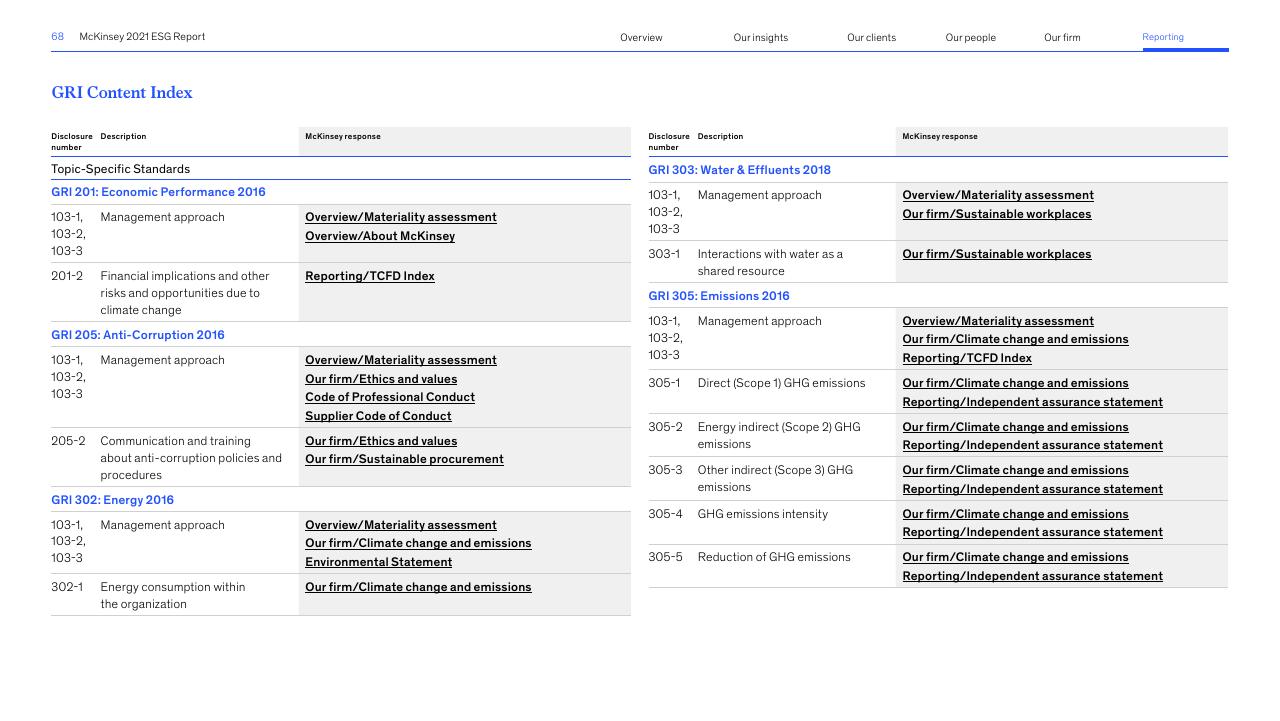Go to the Our clients tab
Image resolution: width=1280 pixels, height=721 pixels.
[x=871, y=38]
